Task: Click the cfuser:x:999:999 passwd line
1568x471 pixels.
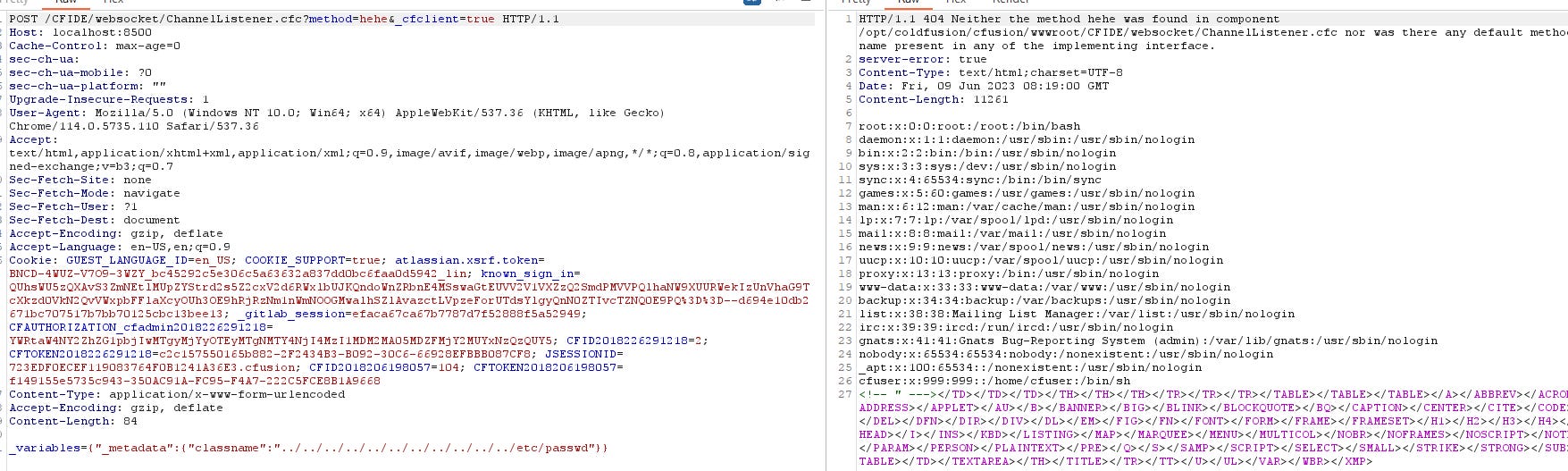Action: coord(994,381)
